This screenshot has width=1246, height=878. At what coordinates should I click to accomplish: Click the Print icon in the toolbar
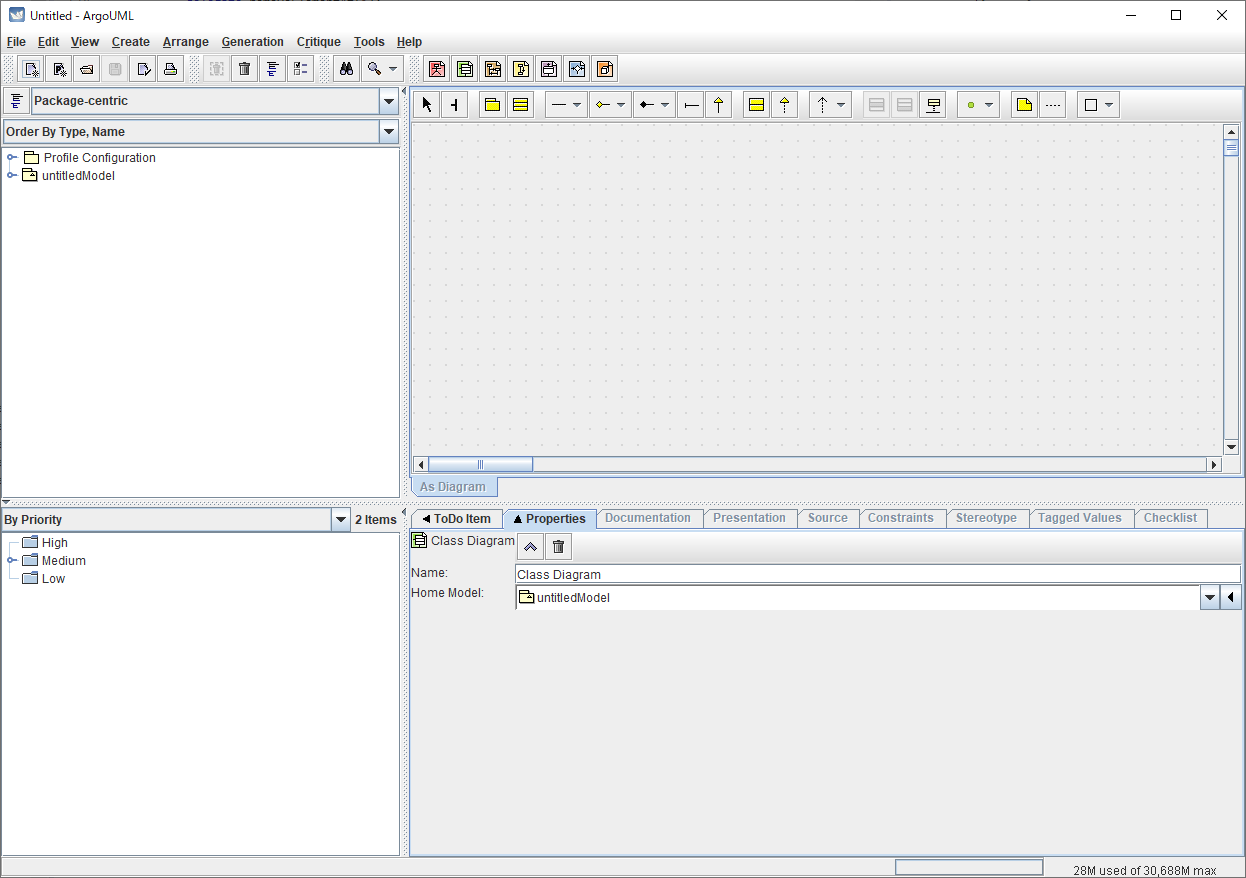pos(171,69)
